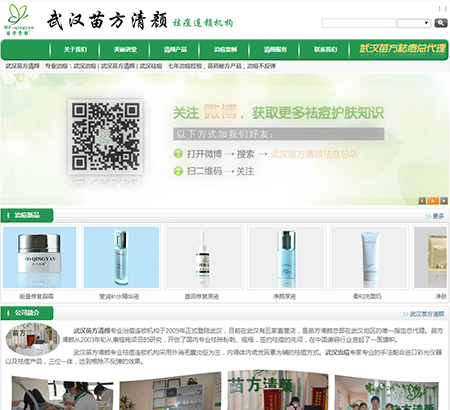Select the last banner slide indicator
Screen dimensions: 450x410
pyautogui.click(x=444, y=201)
